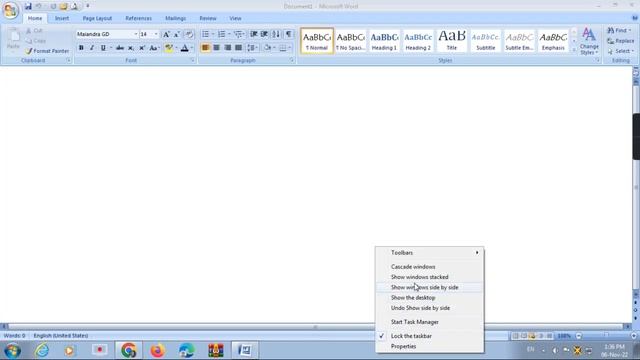Choose Undo Show side by side
The height and width of the screenshot is (360, 640).
[x=429, y=308]
